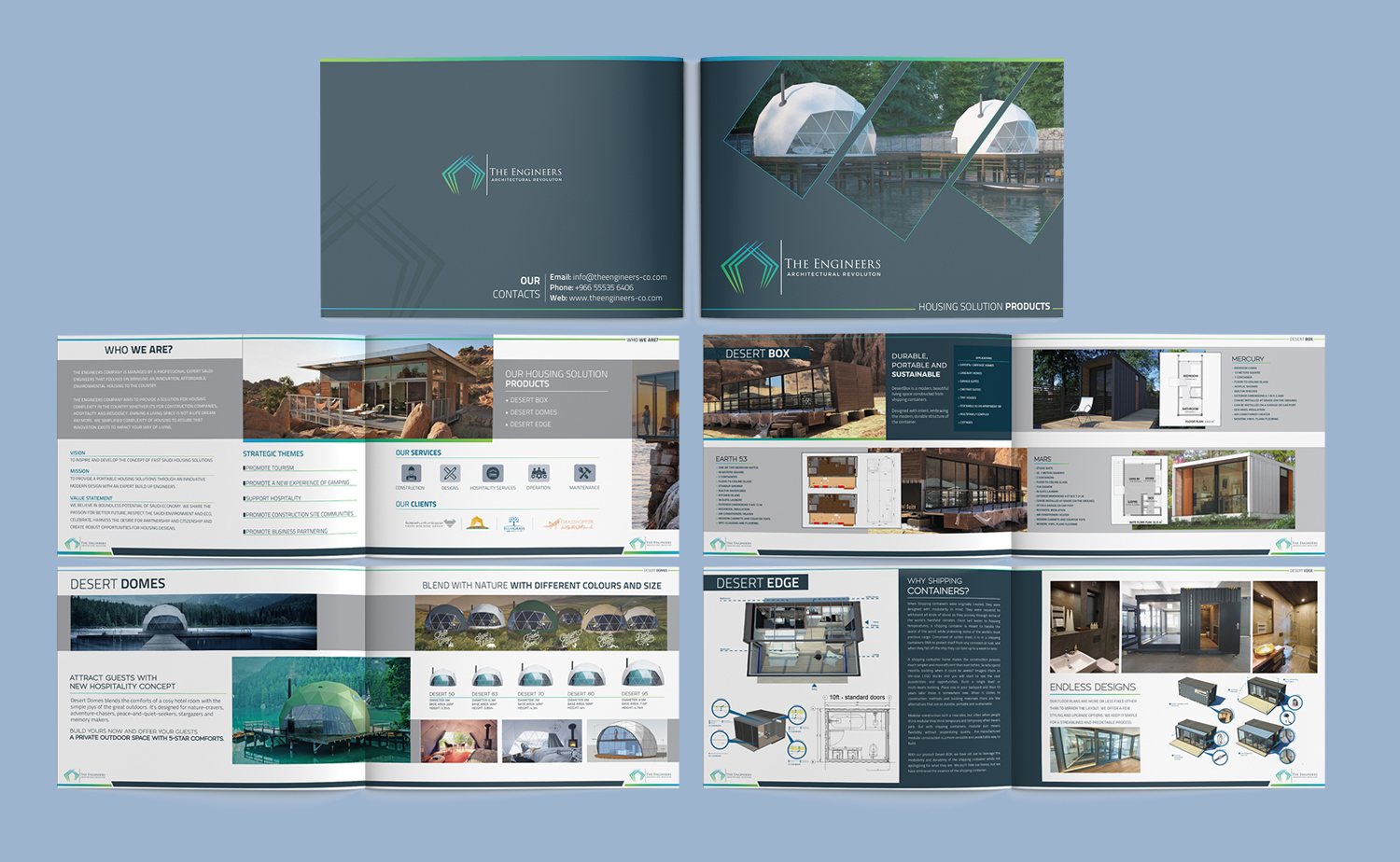Click the 'MARS' model heading

pyautogui.click(x=1043, y=459)
